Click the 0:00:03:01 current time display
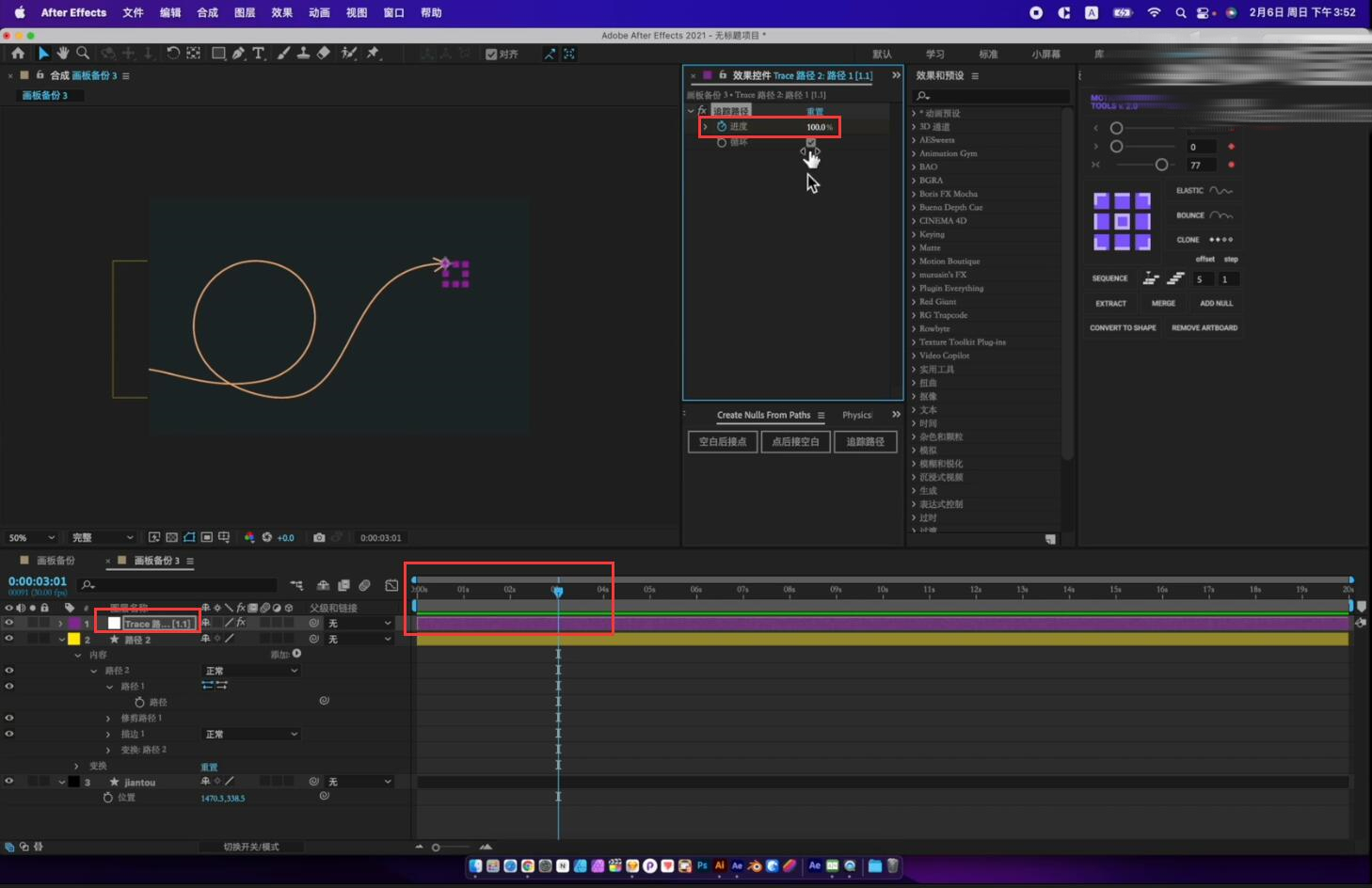1372x888 pixels. point(38,581)
